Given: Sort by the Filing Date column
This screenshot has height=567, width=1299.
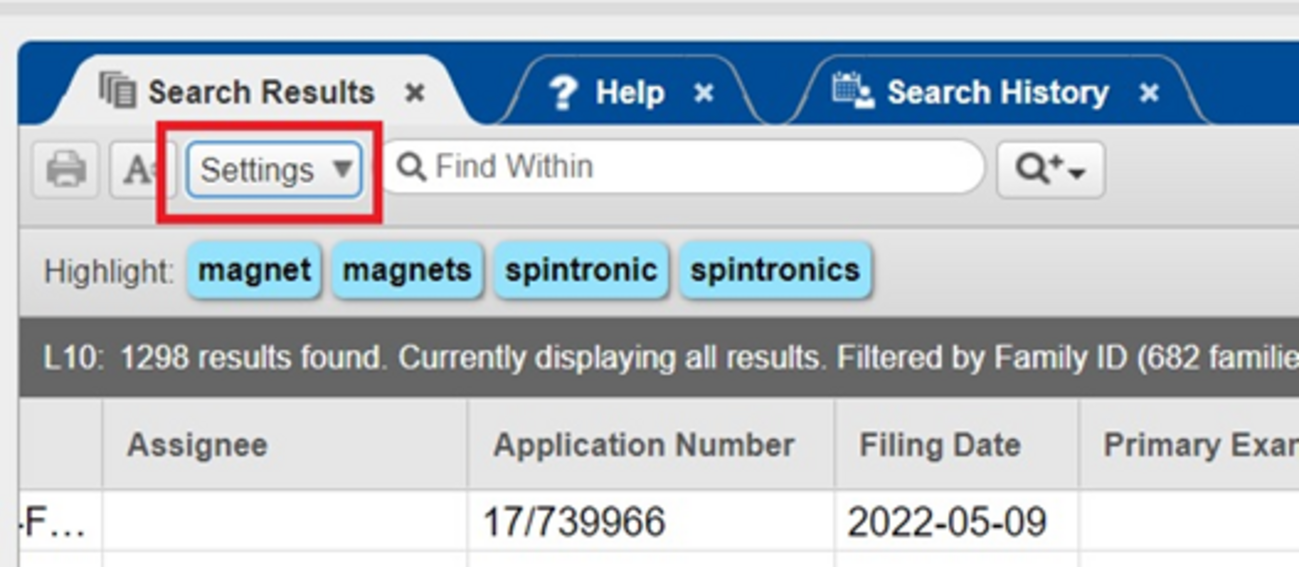Looking at the screenshot, I should (x=940, y=445).
